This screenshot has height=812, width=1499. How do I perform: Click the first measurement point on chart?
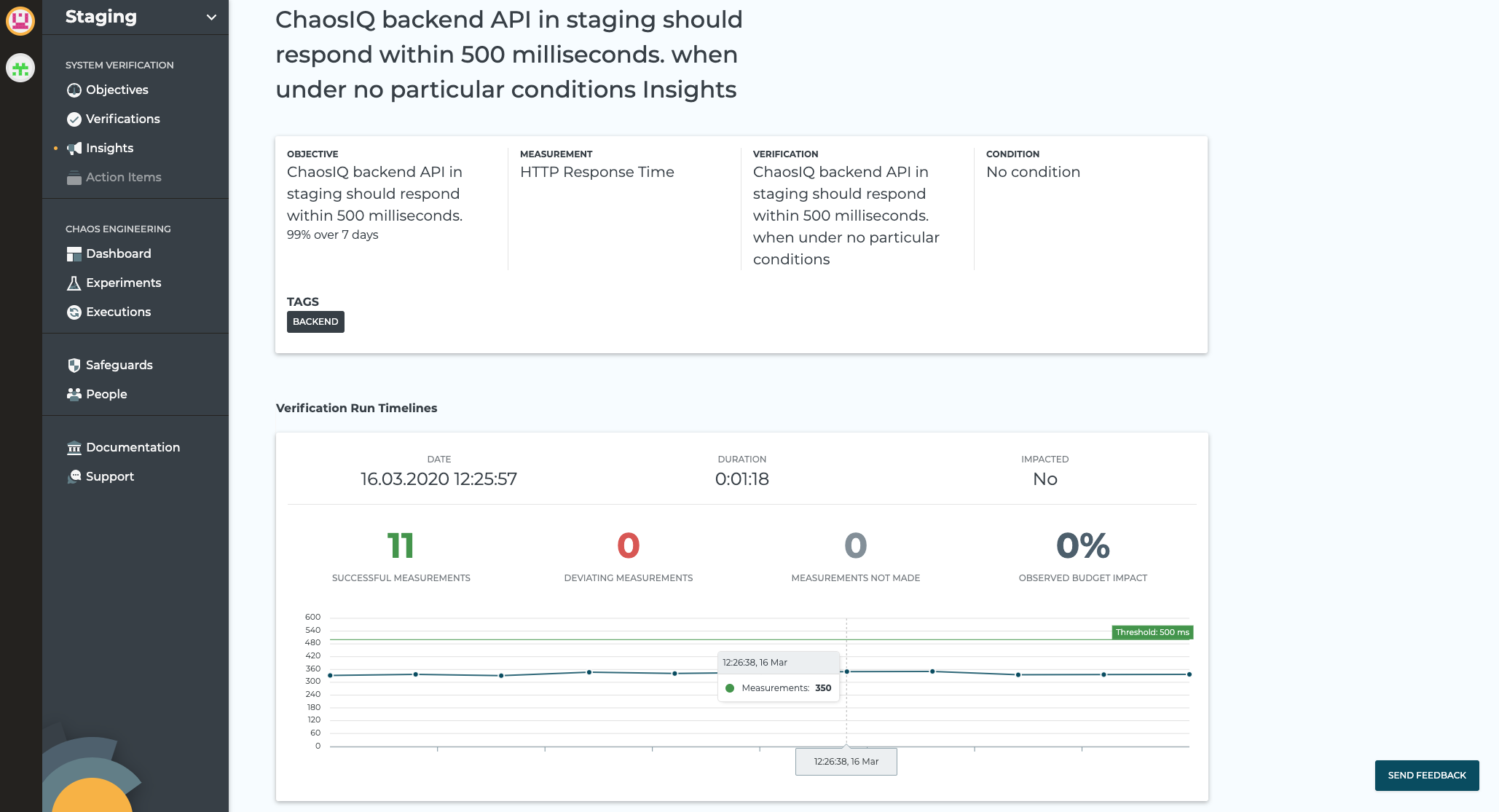pos(330,676)
